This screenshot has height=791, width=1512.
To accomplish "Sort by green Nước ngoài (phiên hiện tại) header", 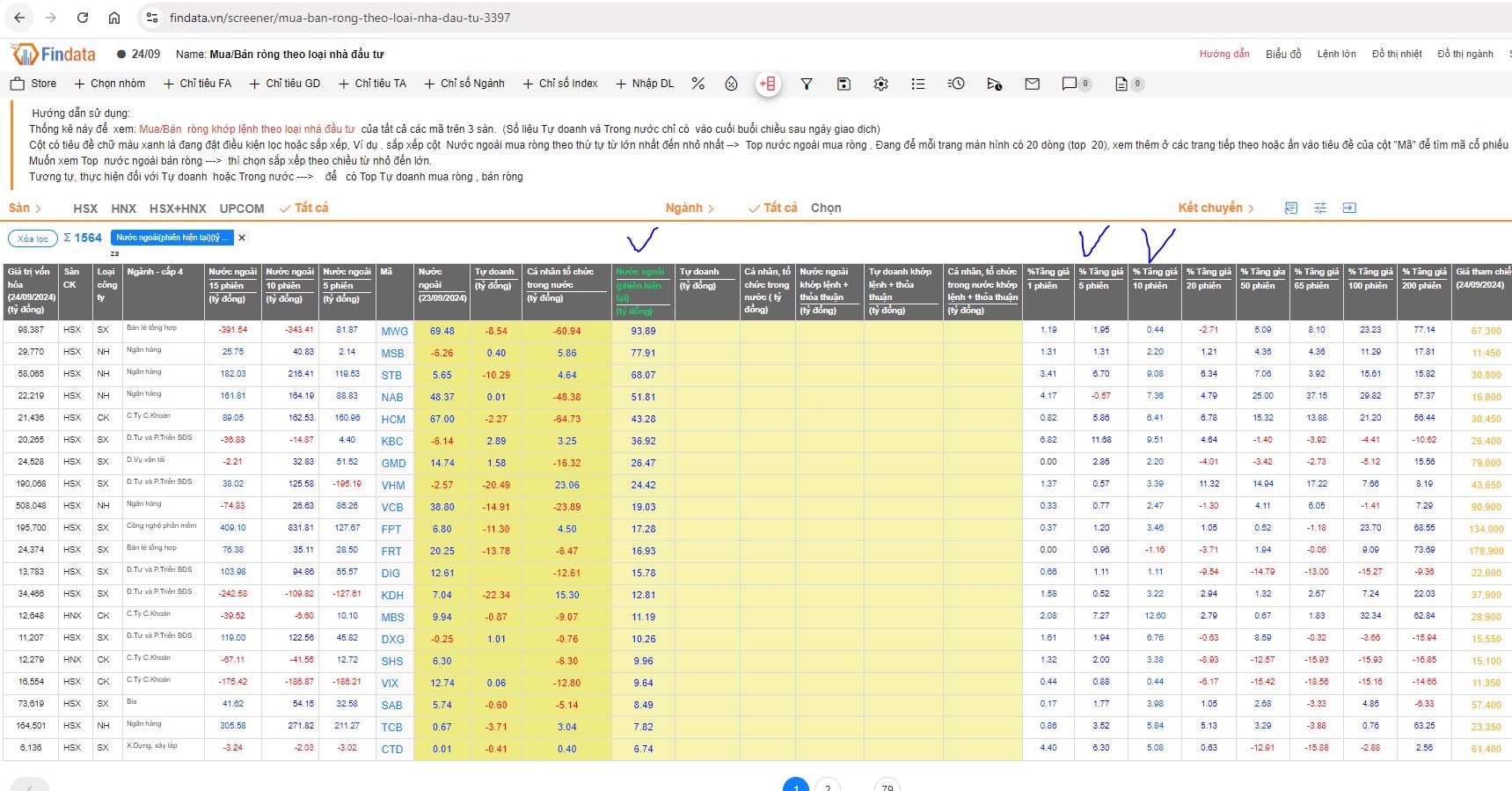I will coord(641,291).
